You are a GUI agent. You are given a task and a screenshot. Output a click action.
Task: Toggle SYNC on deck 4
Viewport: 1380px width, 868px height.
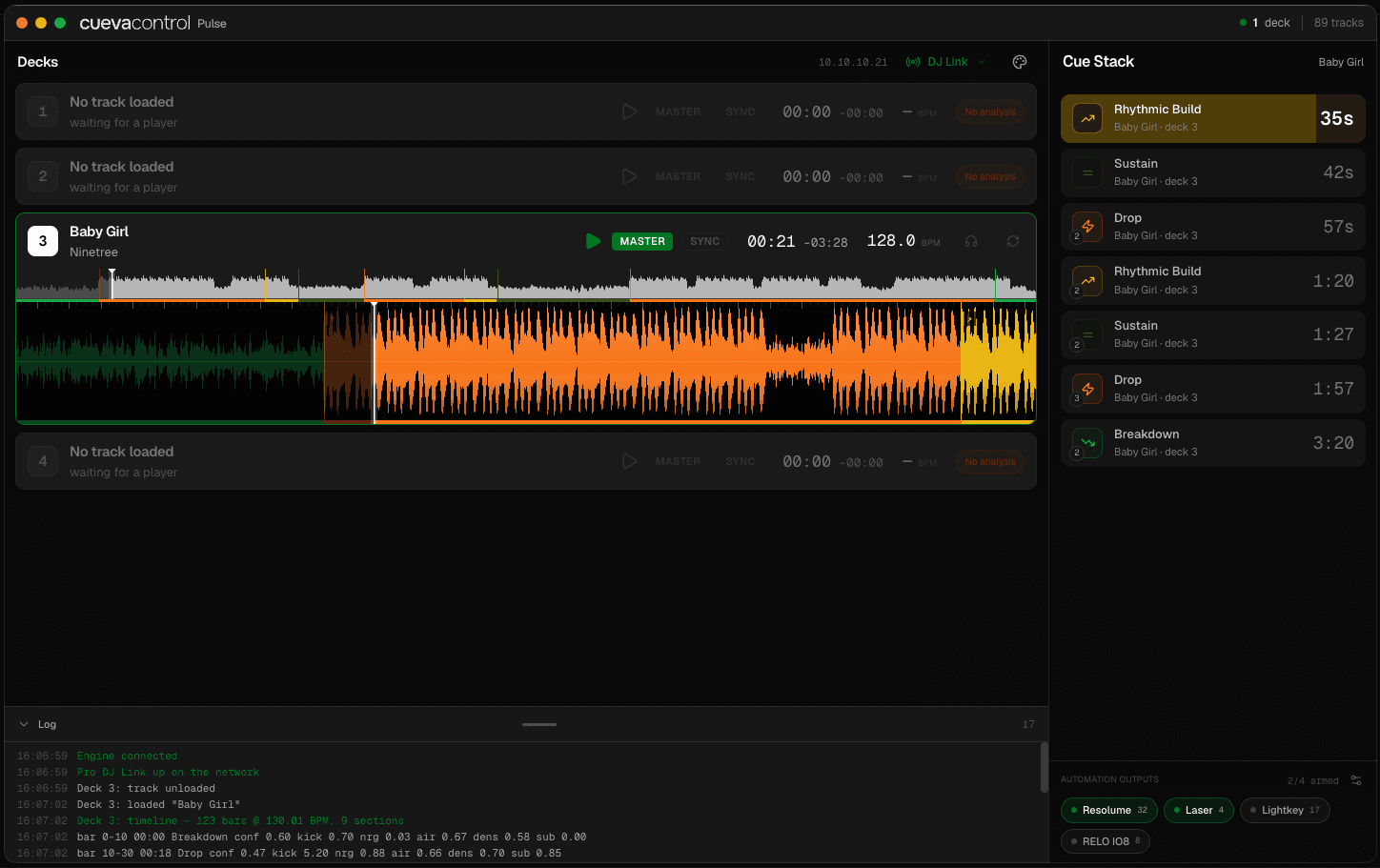coord(741,461)
